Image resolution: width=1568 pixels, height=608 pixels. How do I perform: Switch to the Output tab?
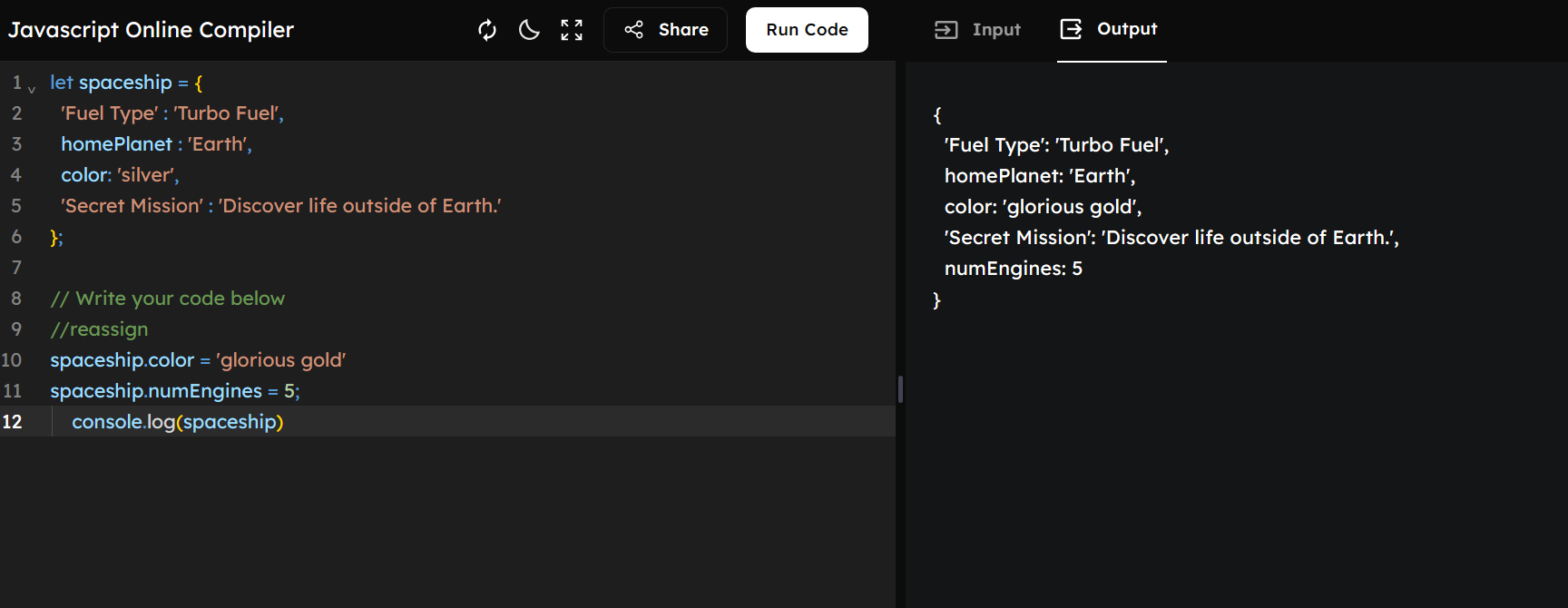pyautogui.click(x=1110, y=30)
